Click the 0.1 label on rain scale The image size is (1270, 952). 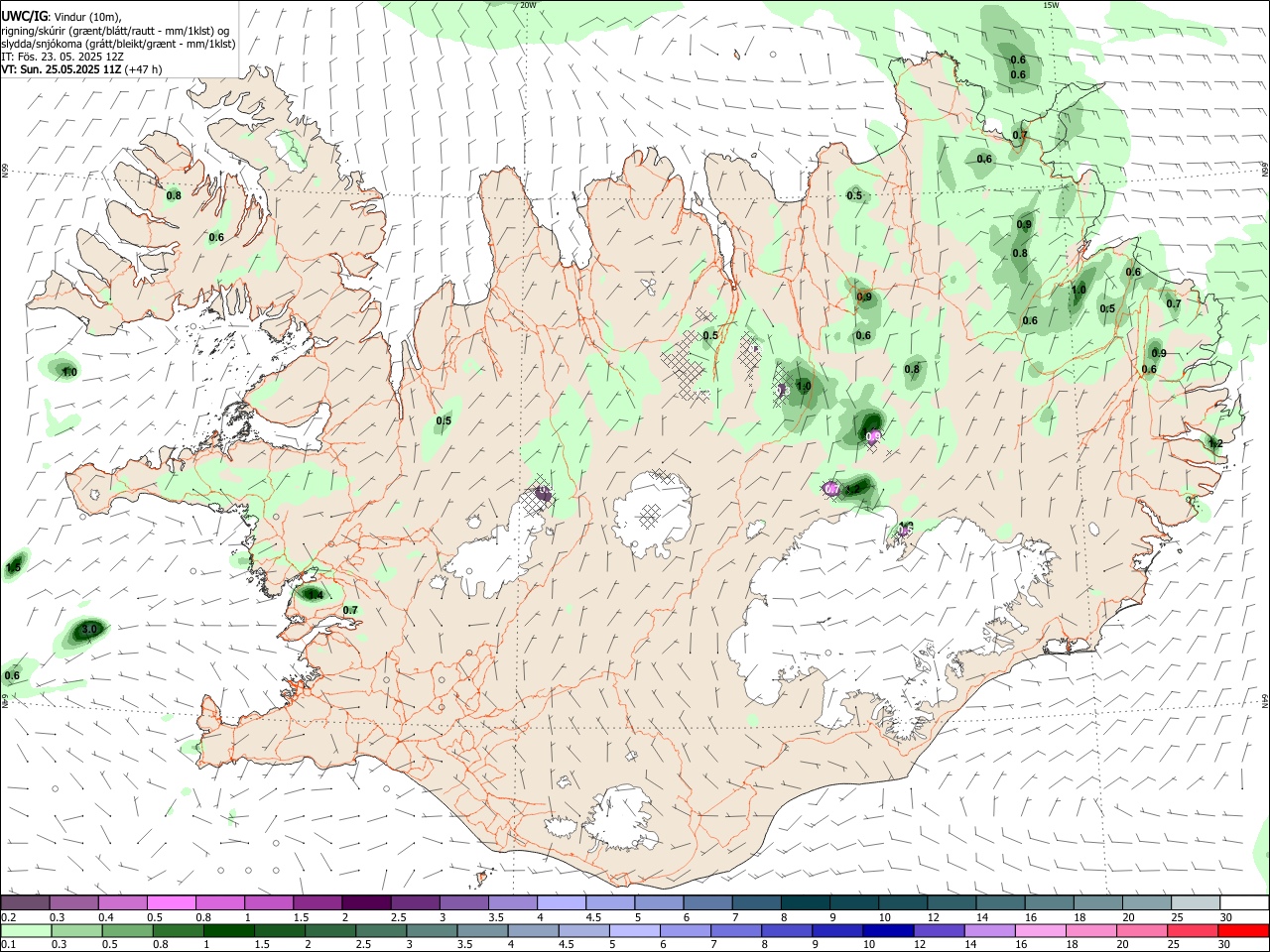click(8, 945)
